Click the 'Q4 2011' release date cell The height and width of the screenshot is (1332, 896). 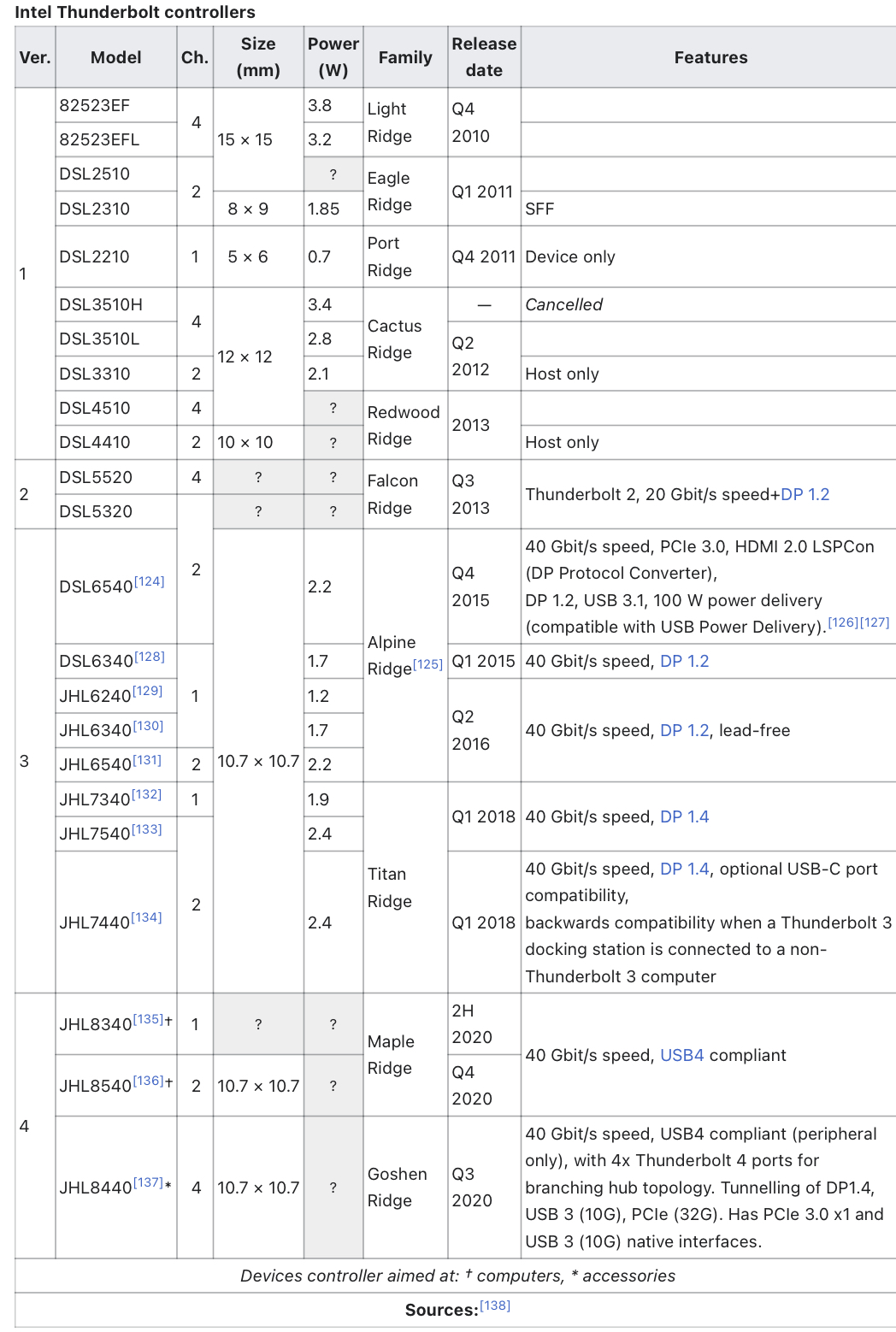click(484, 256)
